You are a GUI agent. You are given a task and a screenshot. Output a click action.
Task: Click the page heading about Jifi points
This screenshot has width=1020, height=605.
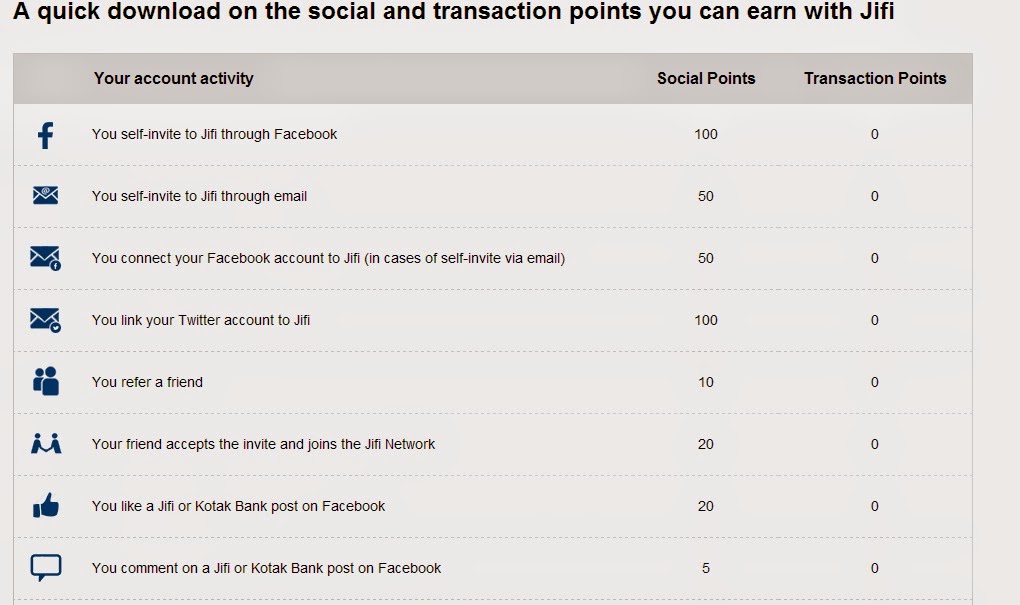coord(453,14)
